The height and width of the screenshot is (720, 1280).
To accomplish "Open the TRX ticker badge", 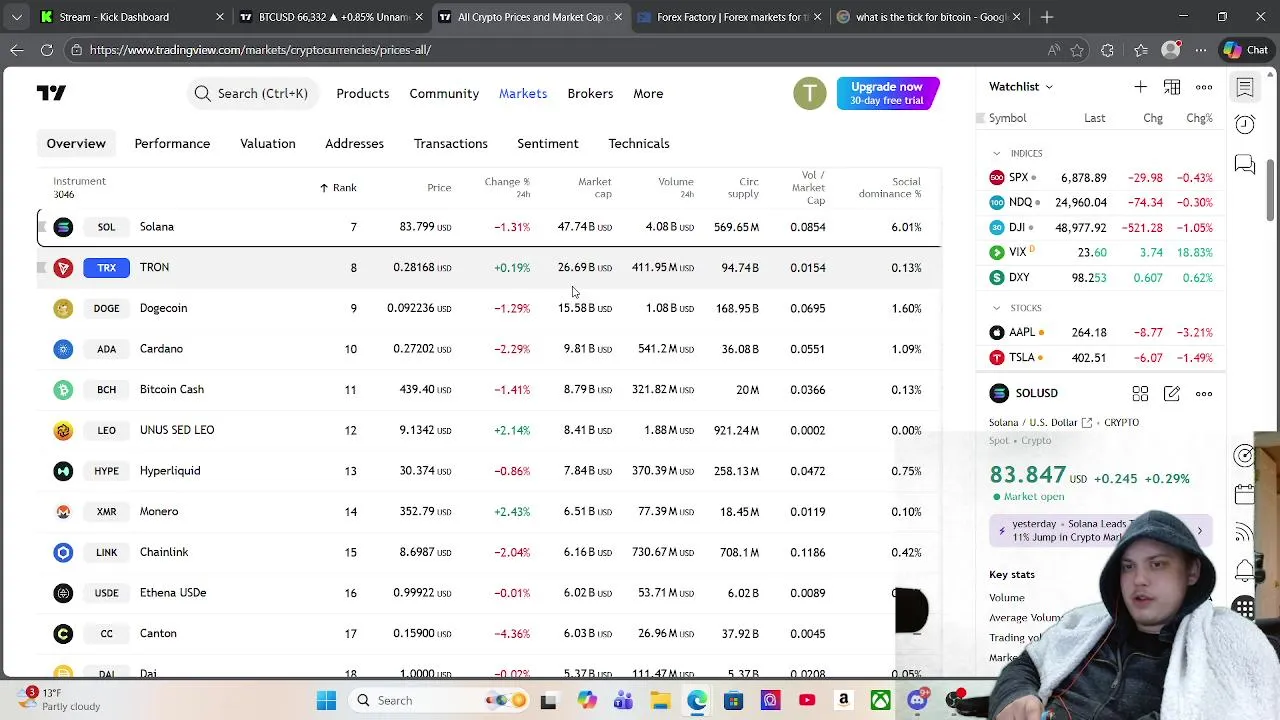I will coord(107,268).
